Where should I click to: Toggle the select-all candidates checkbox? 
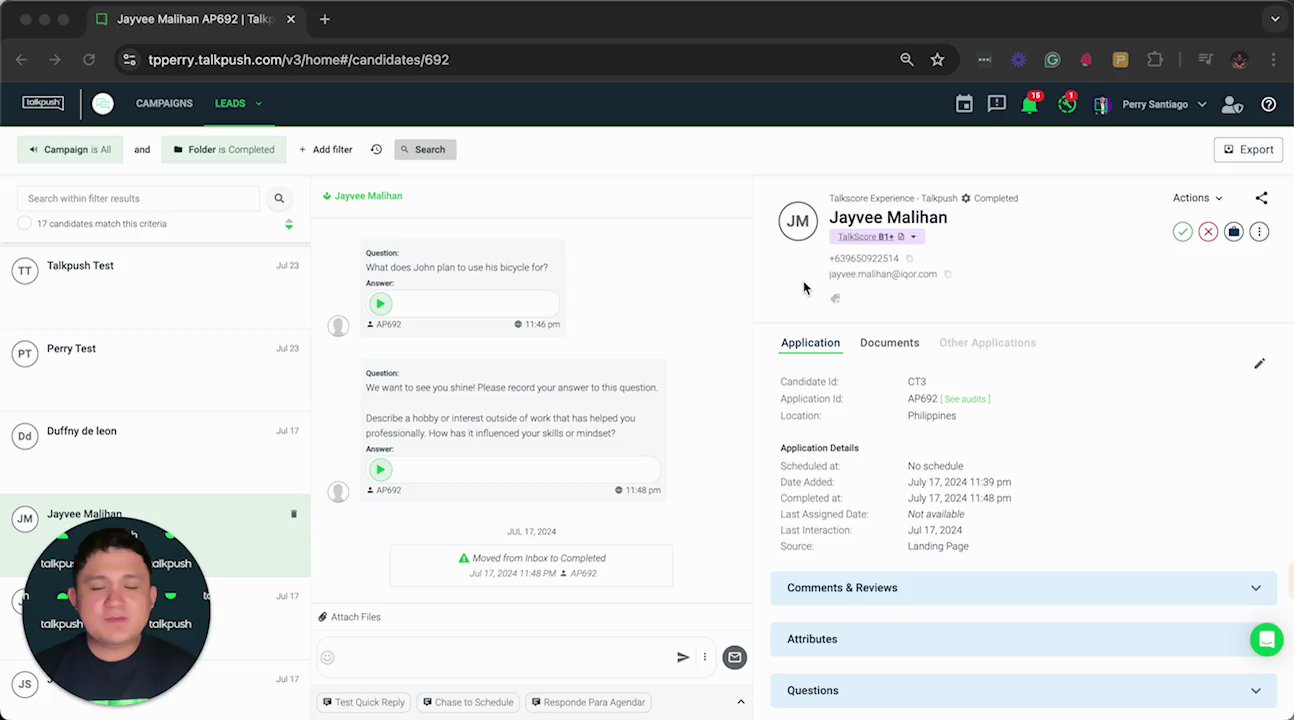pos(24,224)
